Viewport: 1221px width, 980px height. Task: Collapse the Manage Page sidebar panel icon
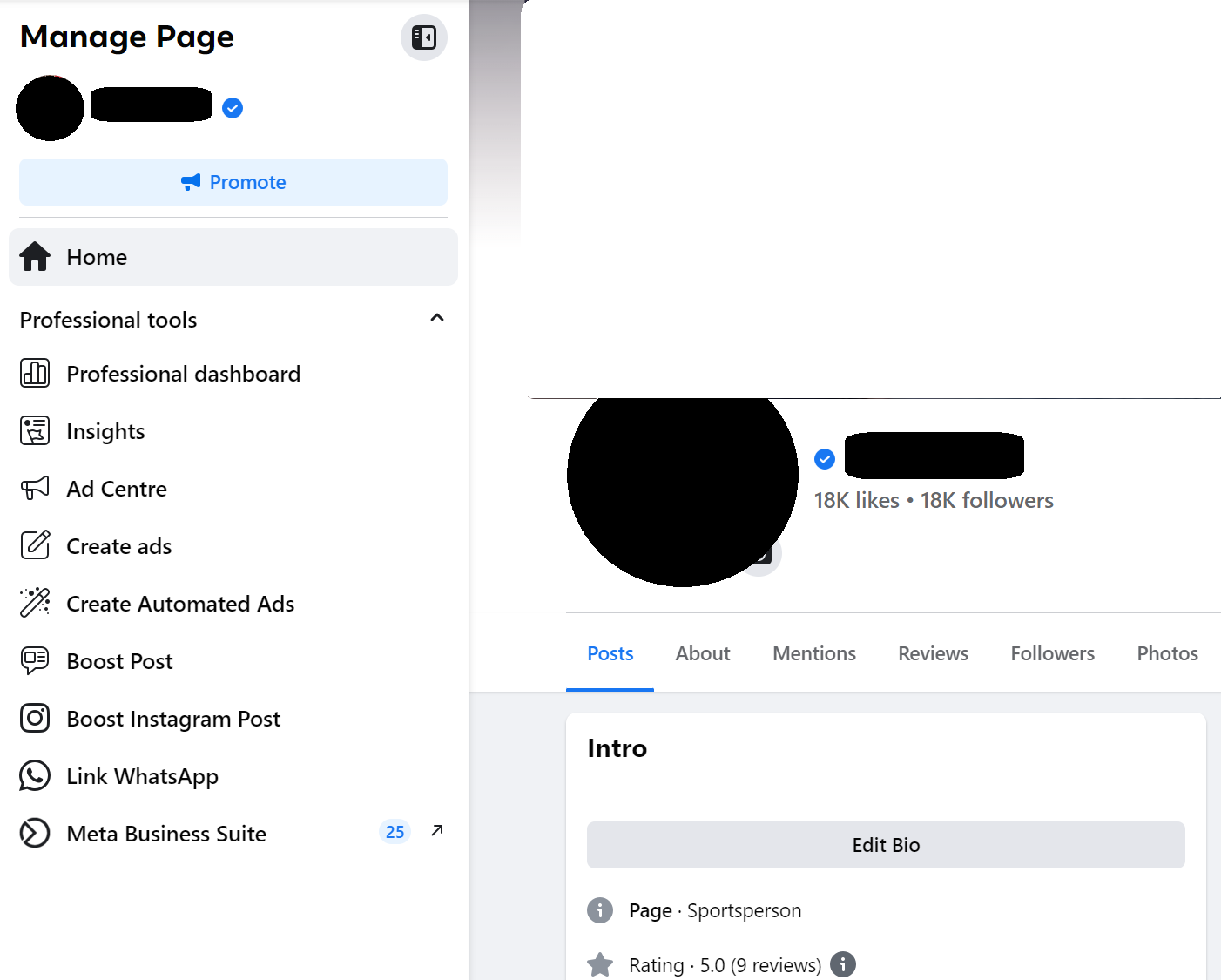[423, 37]
